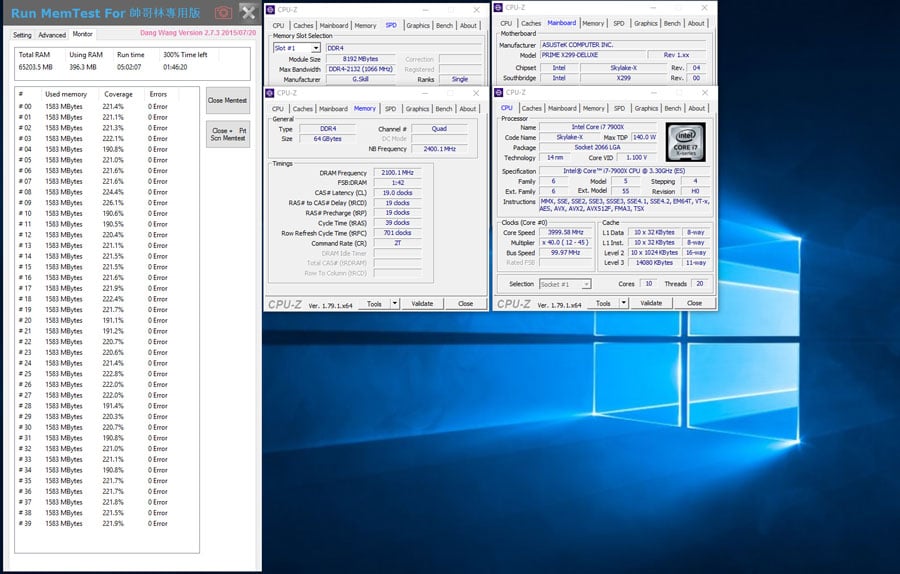
Task: Click the SPD Manufacturer value G.Skill
Action: click(360, 79)
